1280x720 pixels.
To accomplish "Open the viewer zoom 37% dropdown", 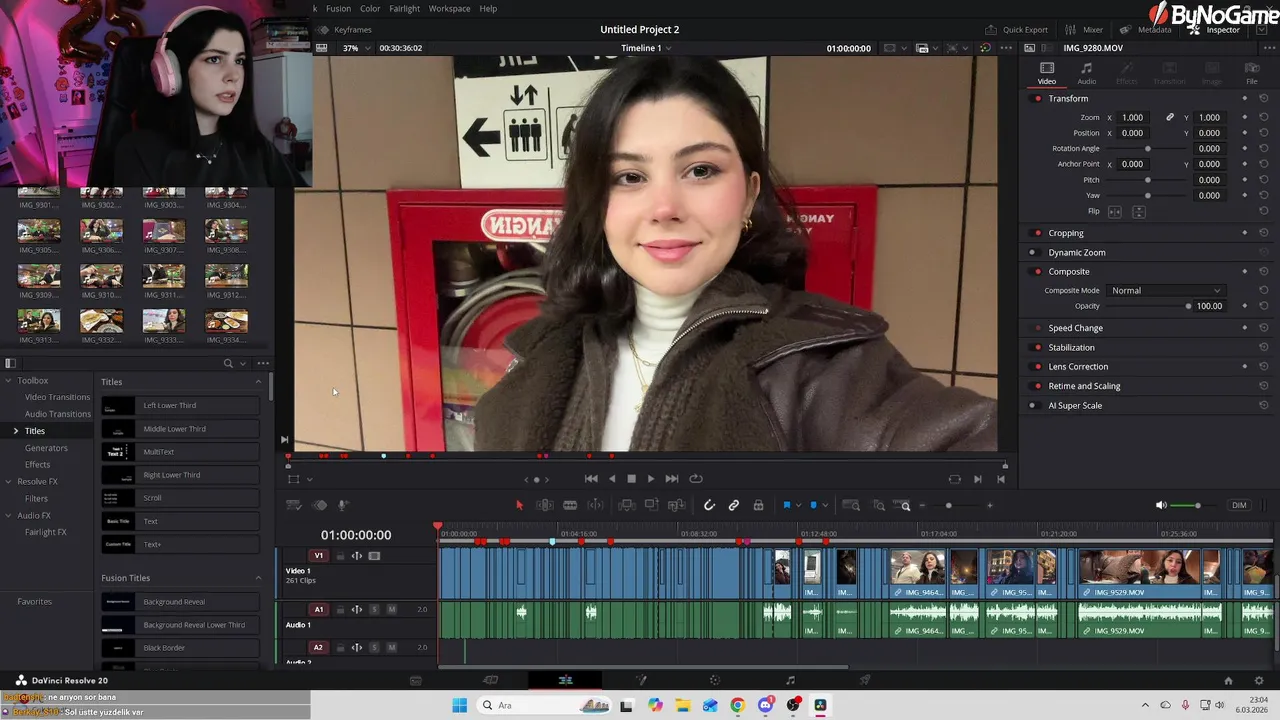I will click(x=355, y=48).
